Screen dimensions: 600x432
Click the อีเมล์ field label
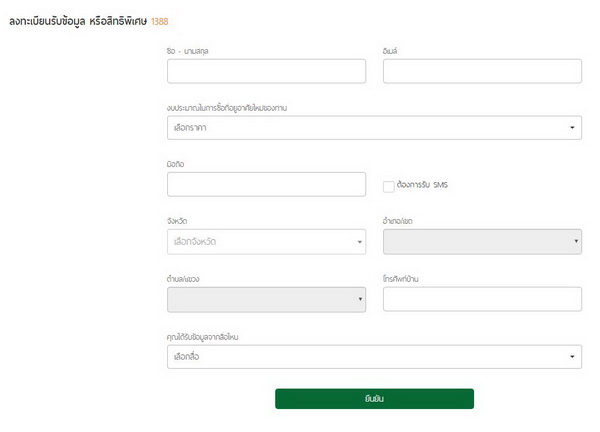click(x=391, y=49)
